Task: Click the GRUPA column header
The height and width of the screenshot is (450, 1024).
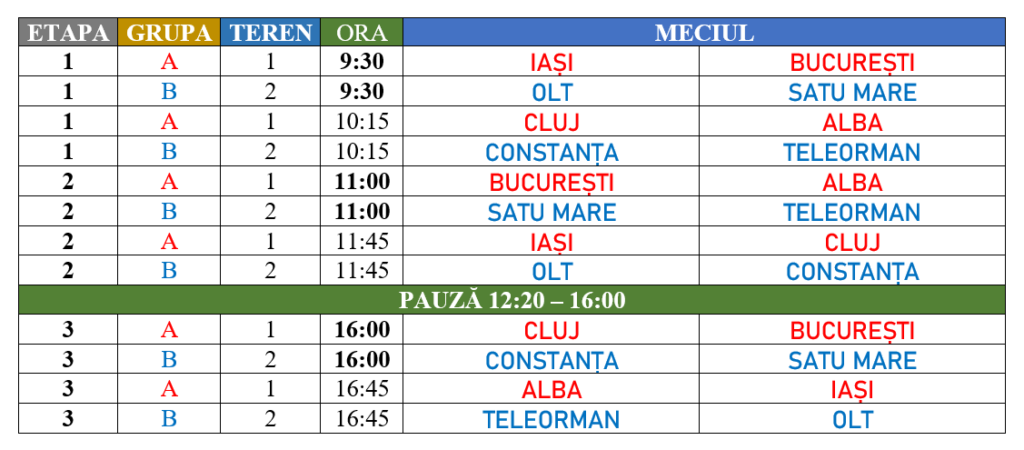Action: [169, 33]
